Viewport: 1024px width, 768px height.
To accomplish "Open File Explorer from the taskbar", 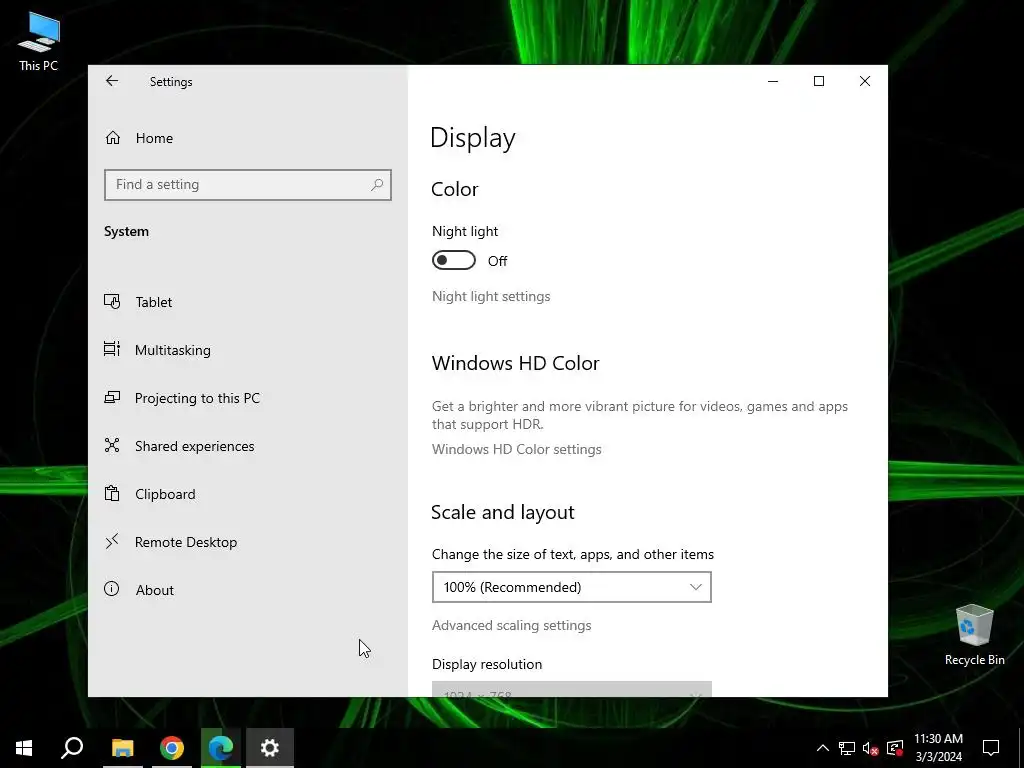I will coord(122,748).
